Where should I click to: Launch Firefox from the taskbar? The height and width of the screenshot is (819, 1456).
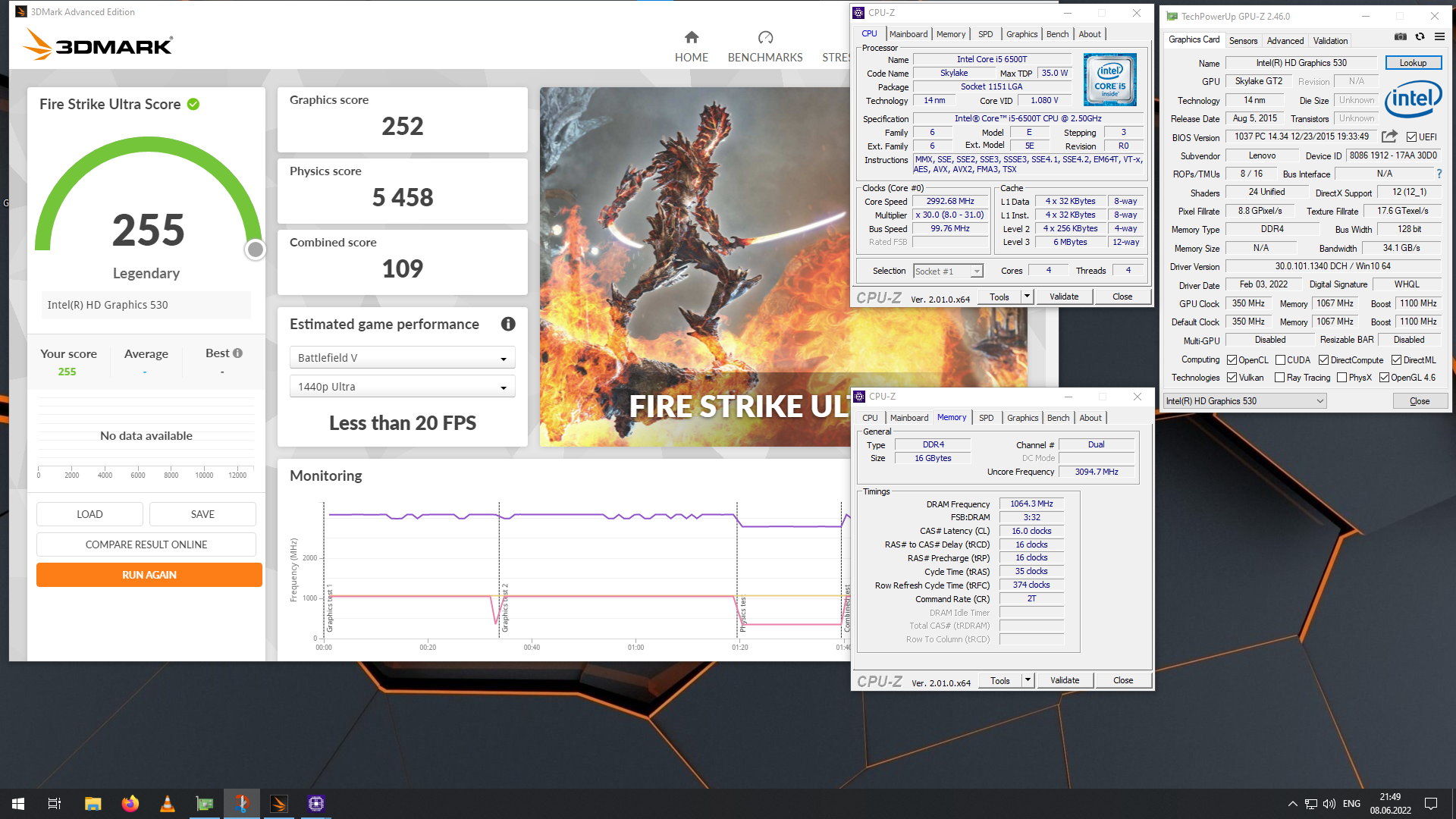[x=130, y=803]
